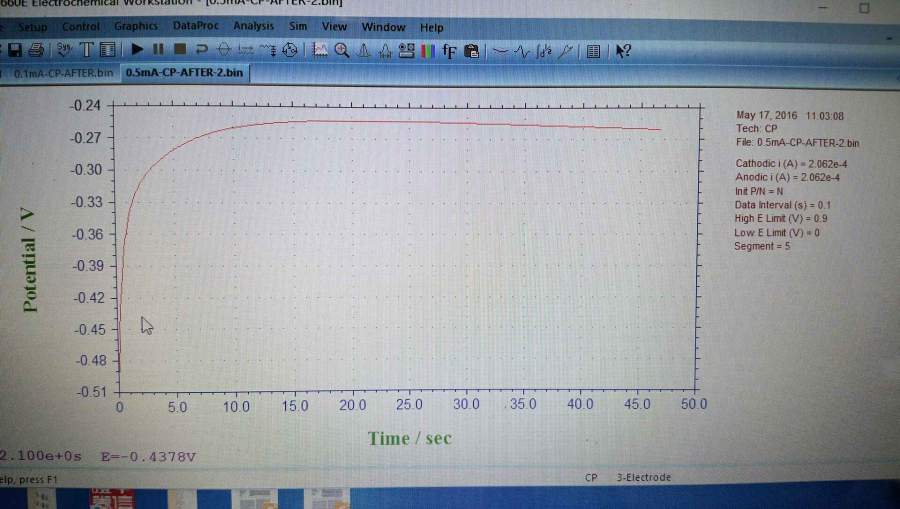This screenshot has width=900, height=509.
Task: Select the Zoom magnifier tool
Action: pyautogui.click(x=342, y=50)
